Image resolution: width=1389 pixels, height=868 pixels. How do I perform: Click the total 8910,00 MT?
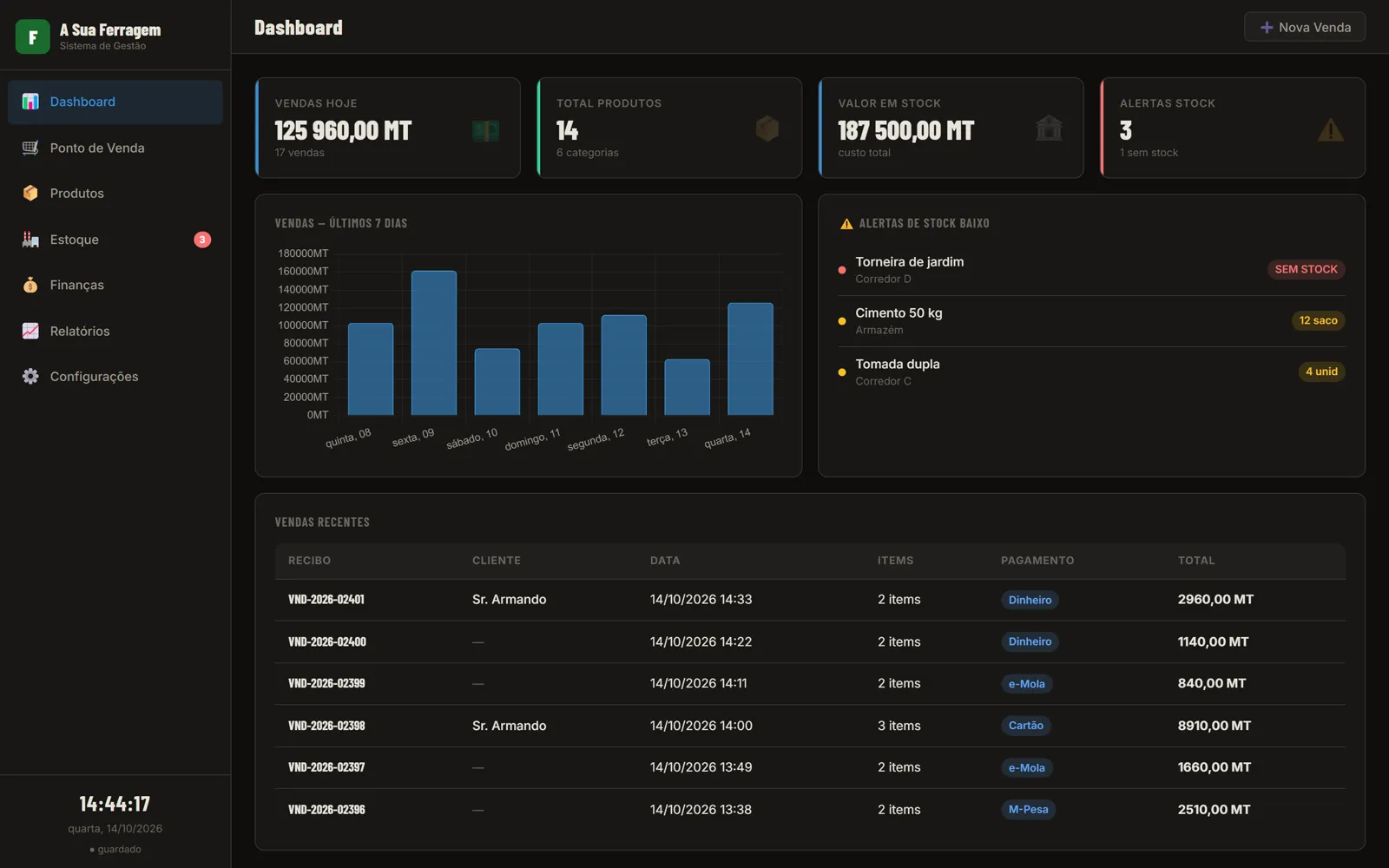1214,726
